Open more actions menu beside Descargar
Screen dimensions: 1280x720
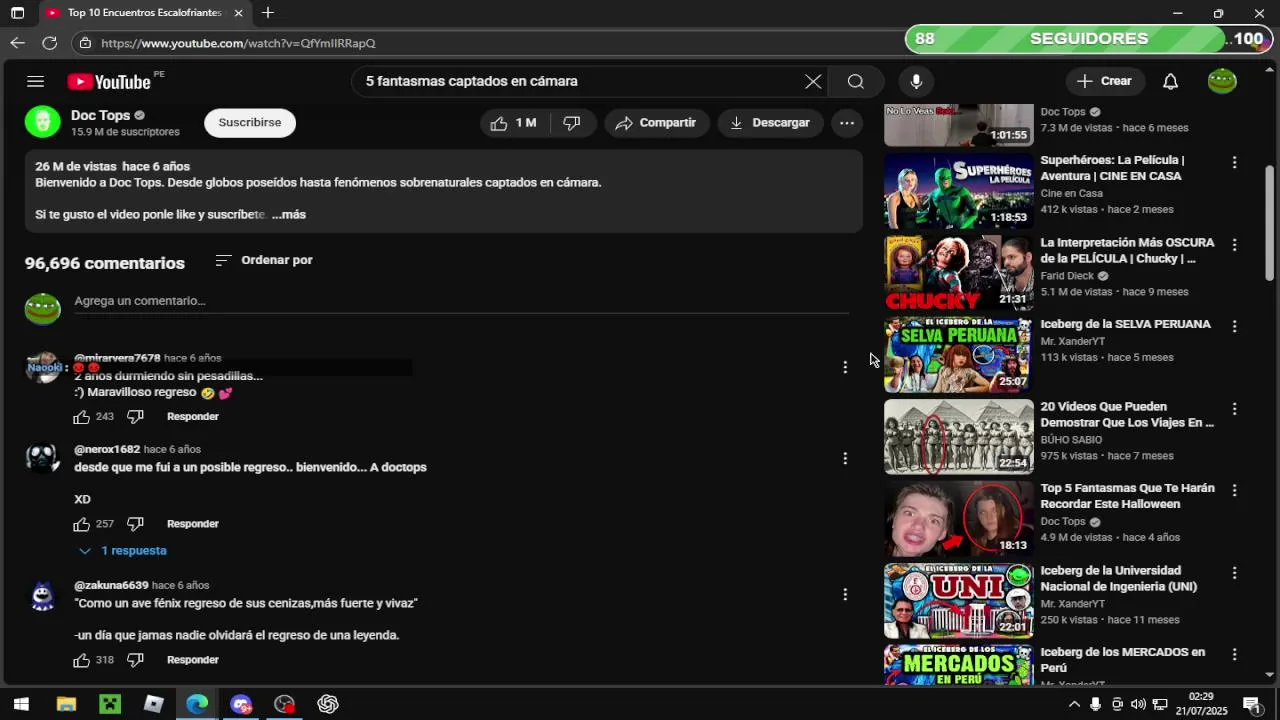846,123
